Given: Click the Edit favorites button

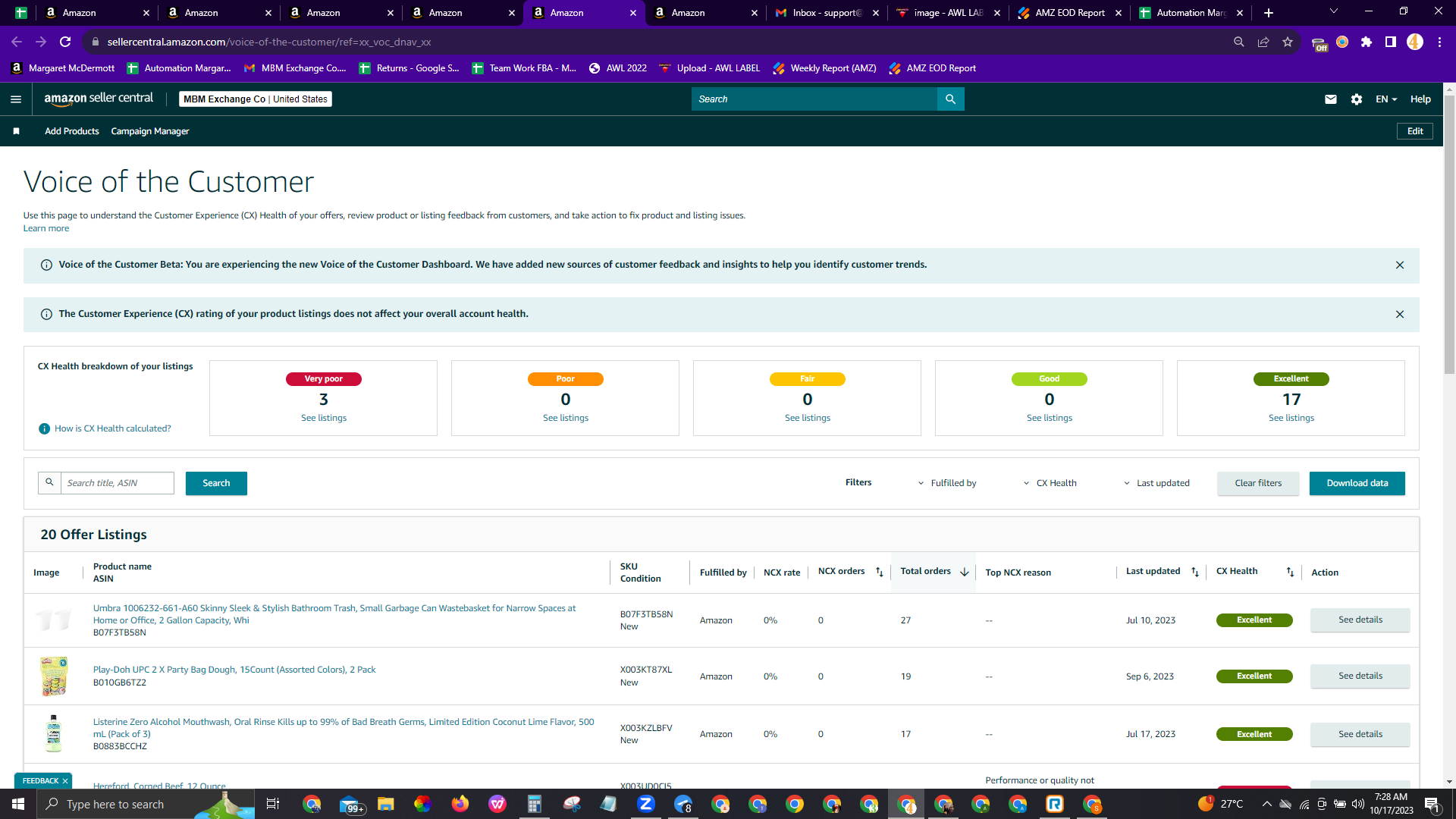Looking at the screenshot, I should click(x=1415, y=131).
